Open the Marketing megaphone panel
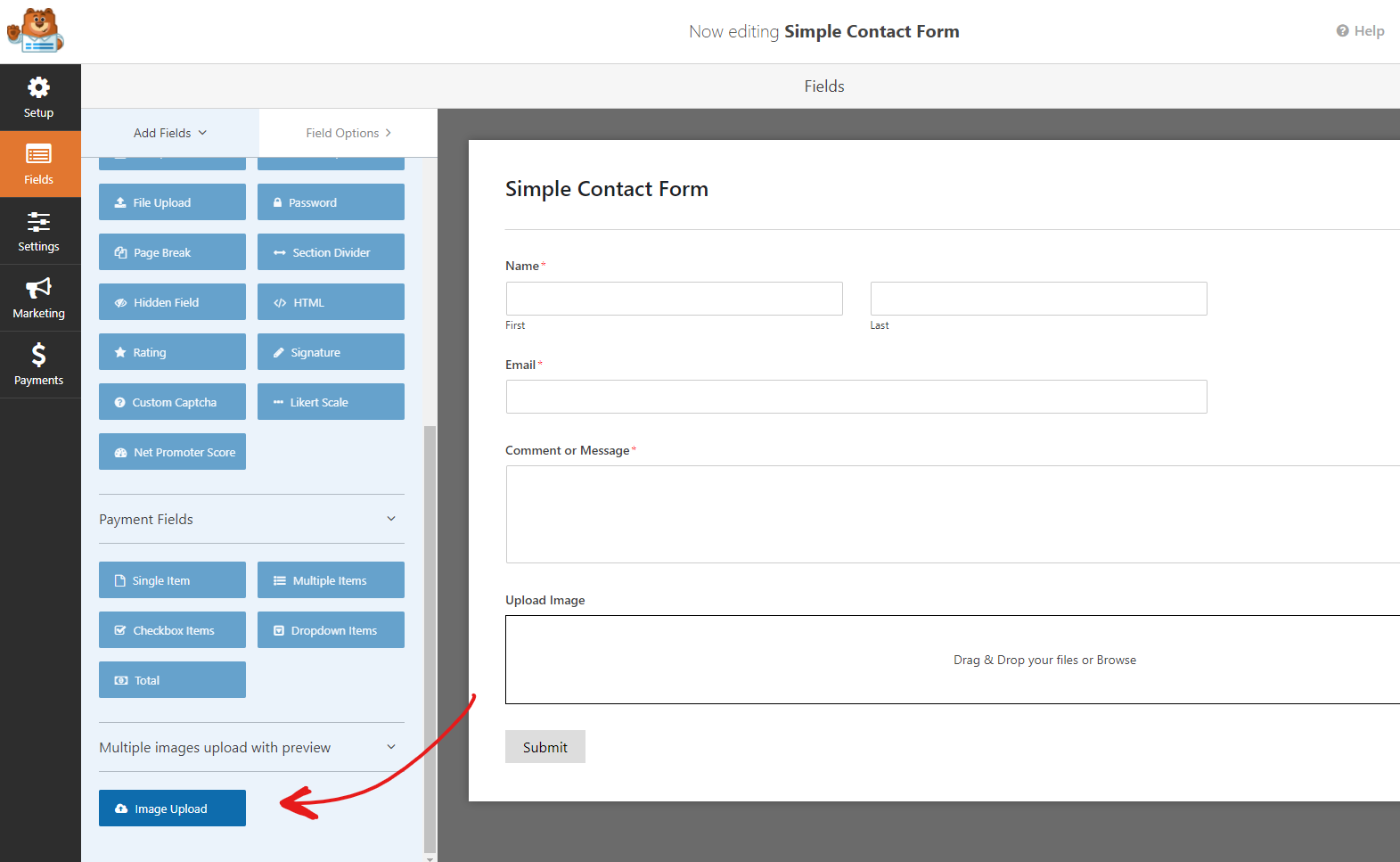The width and height of the screenshot is (1400, 862). pyautogui.click(x=40, y=299)
